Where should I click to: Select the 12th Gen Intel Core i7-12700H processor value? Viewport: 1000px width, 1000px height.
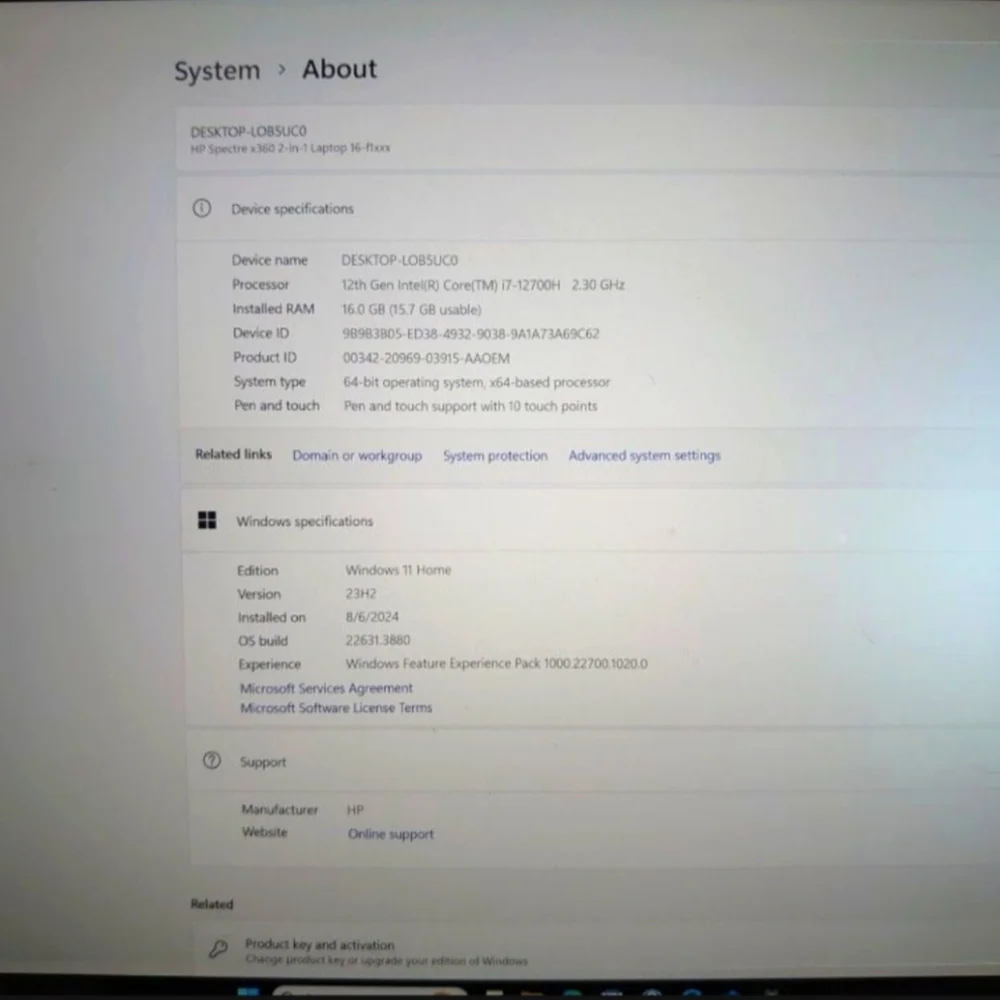[483, 285]
